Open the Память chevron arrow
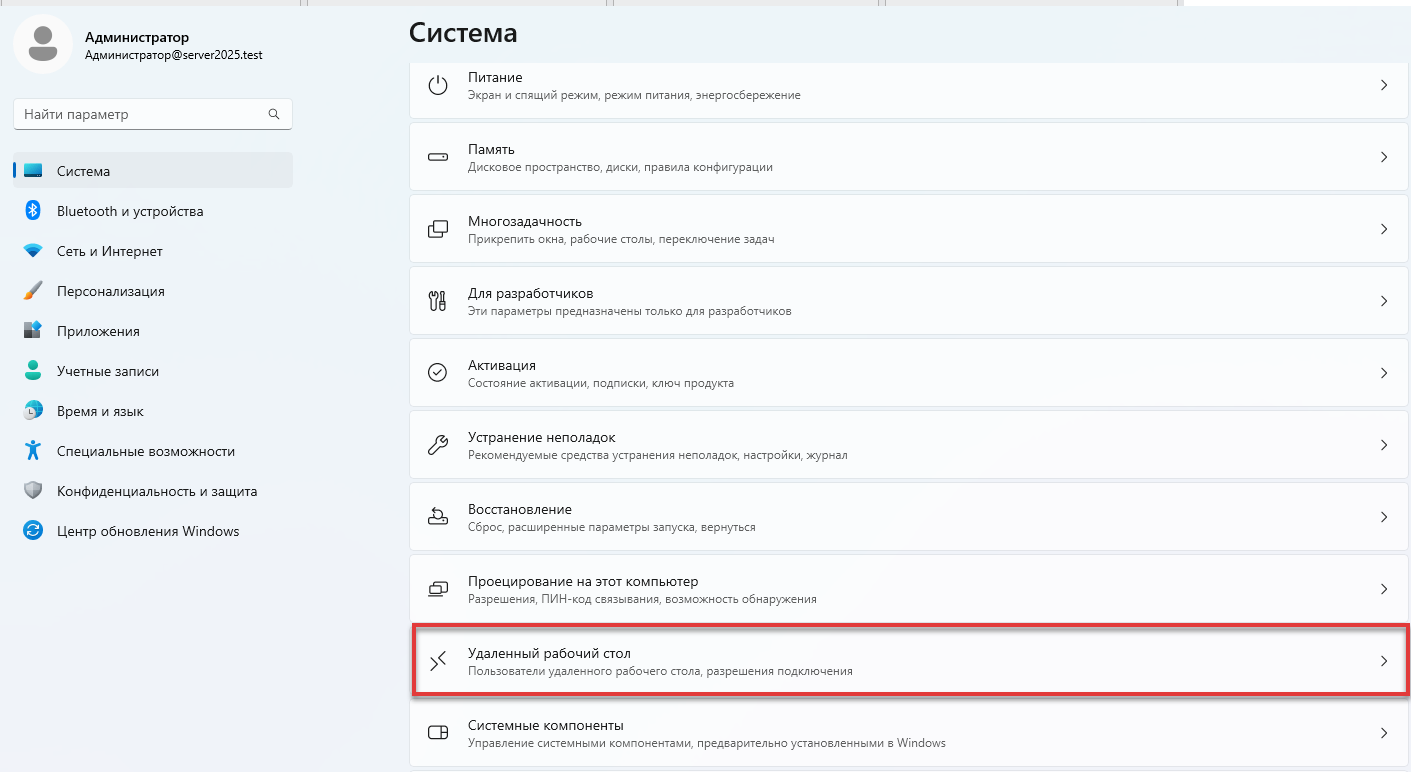1411x772 pixels. coord(1384,157)
